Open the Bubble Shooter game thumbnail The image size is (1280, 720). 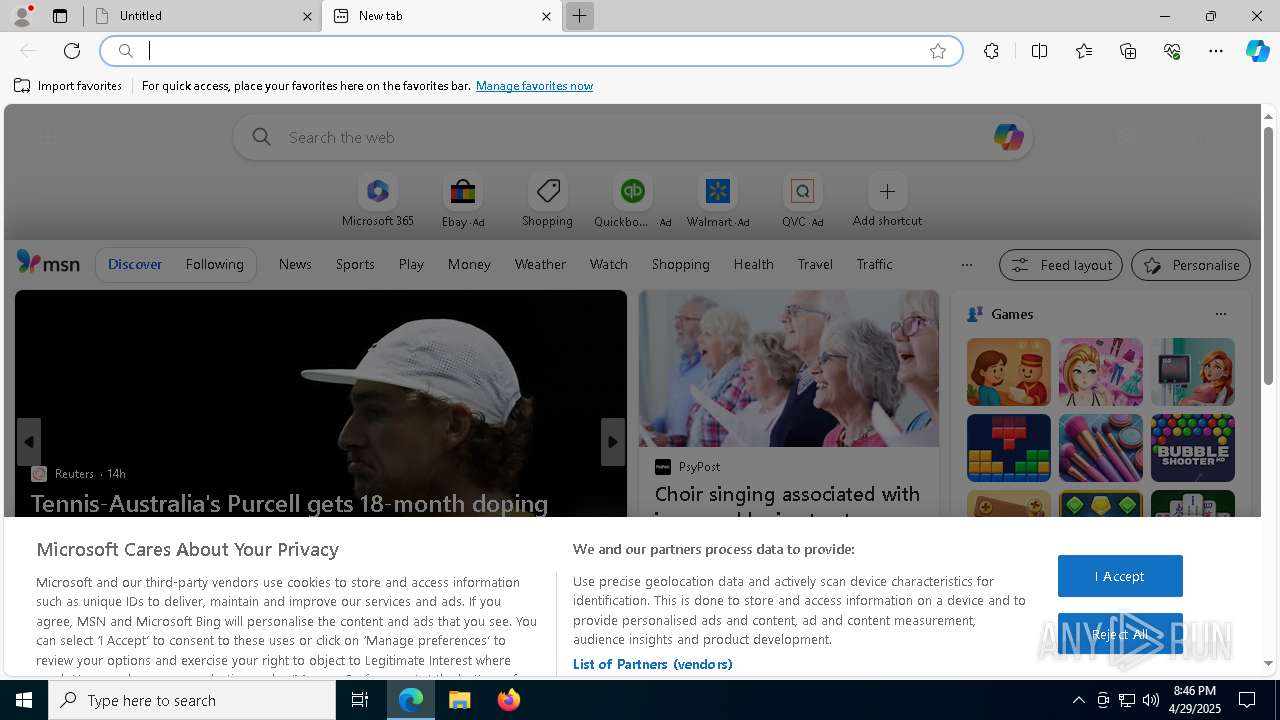tap(1192, 448)
